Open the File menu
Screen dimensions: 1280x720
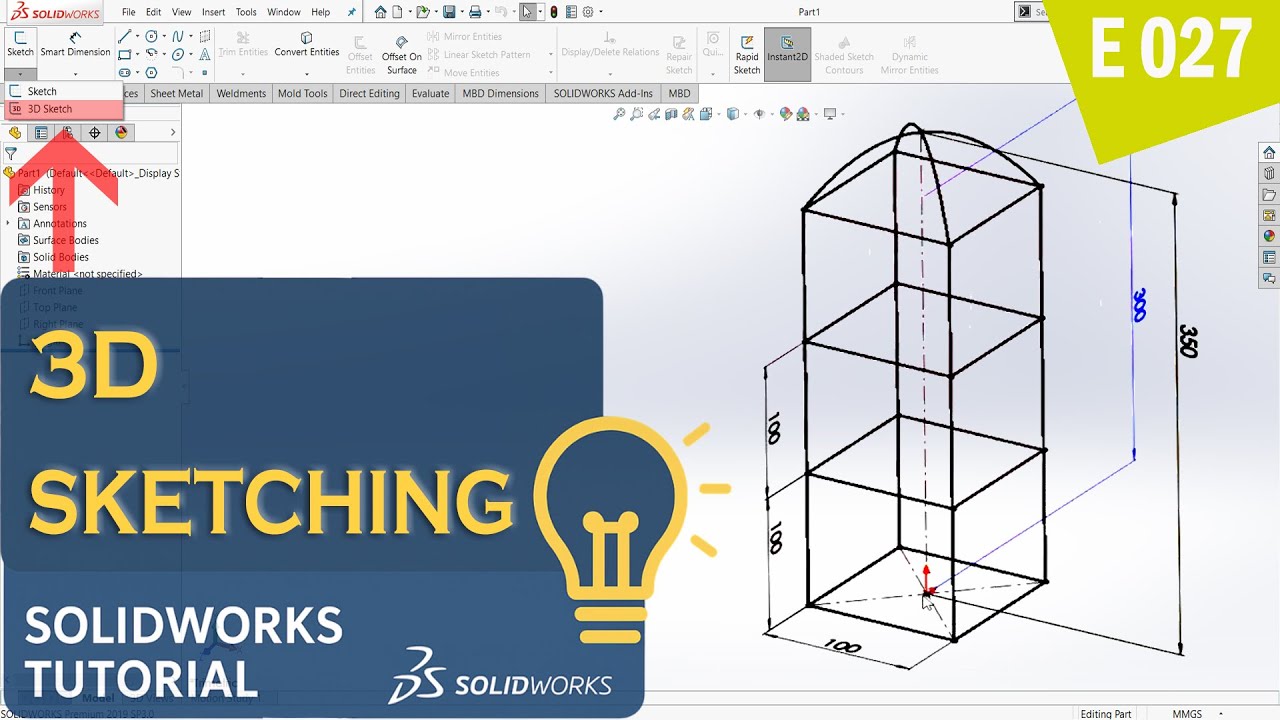[x=129, y=12]
